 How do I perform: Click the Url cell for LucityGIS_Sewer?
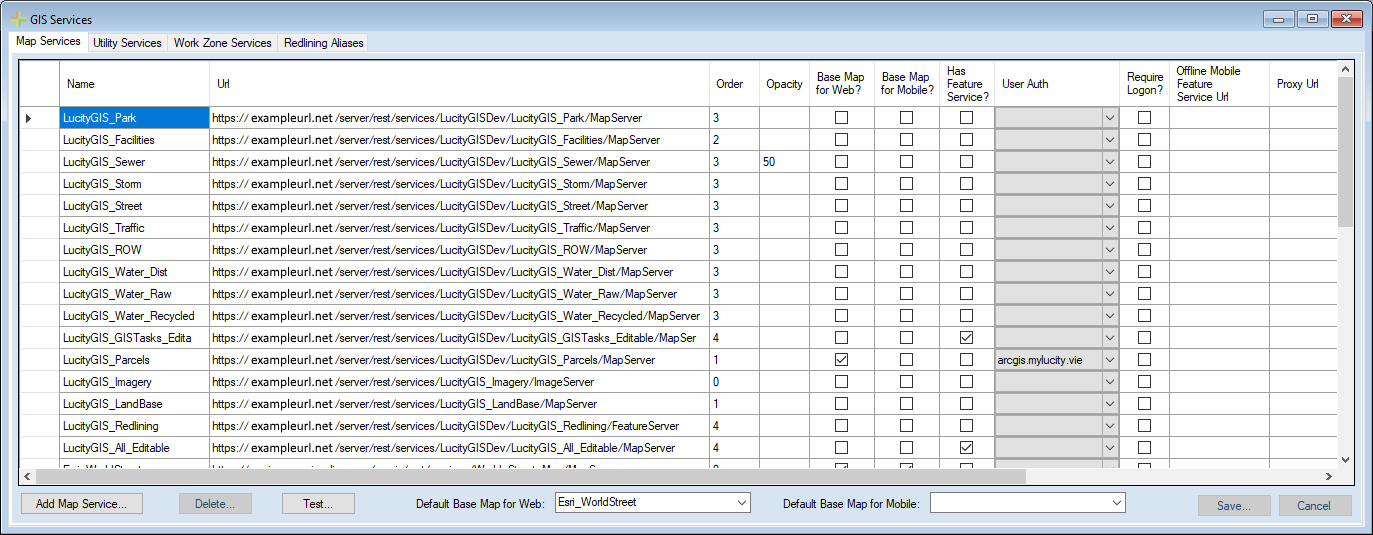pyautogui.click(x=460, y=162)
